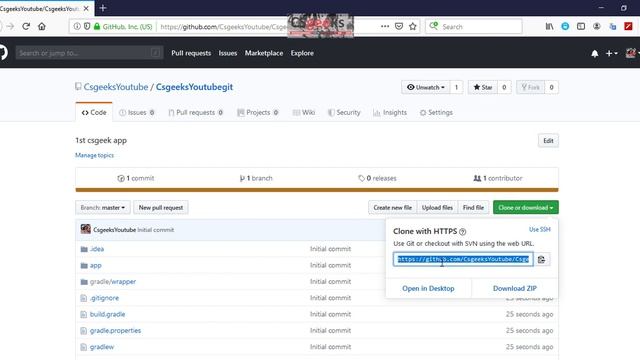
Task: Open the Wiki tab
Action: coord(304,113)
